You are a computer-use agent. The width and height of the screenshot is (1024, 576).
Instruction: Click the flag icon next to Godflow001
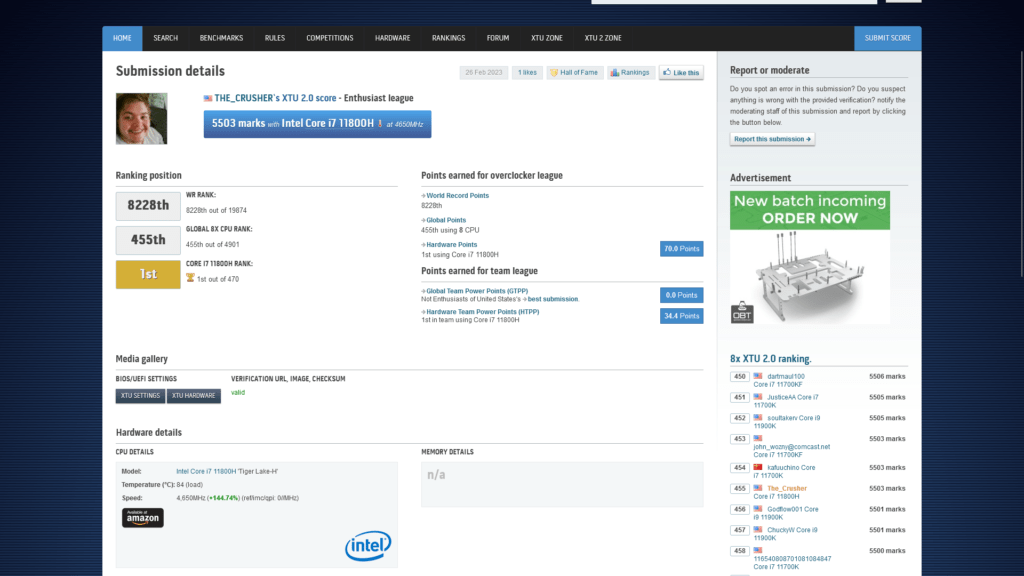(x=758, y=509)
